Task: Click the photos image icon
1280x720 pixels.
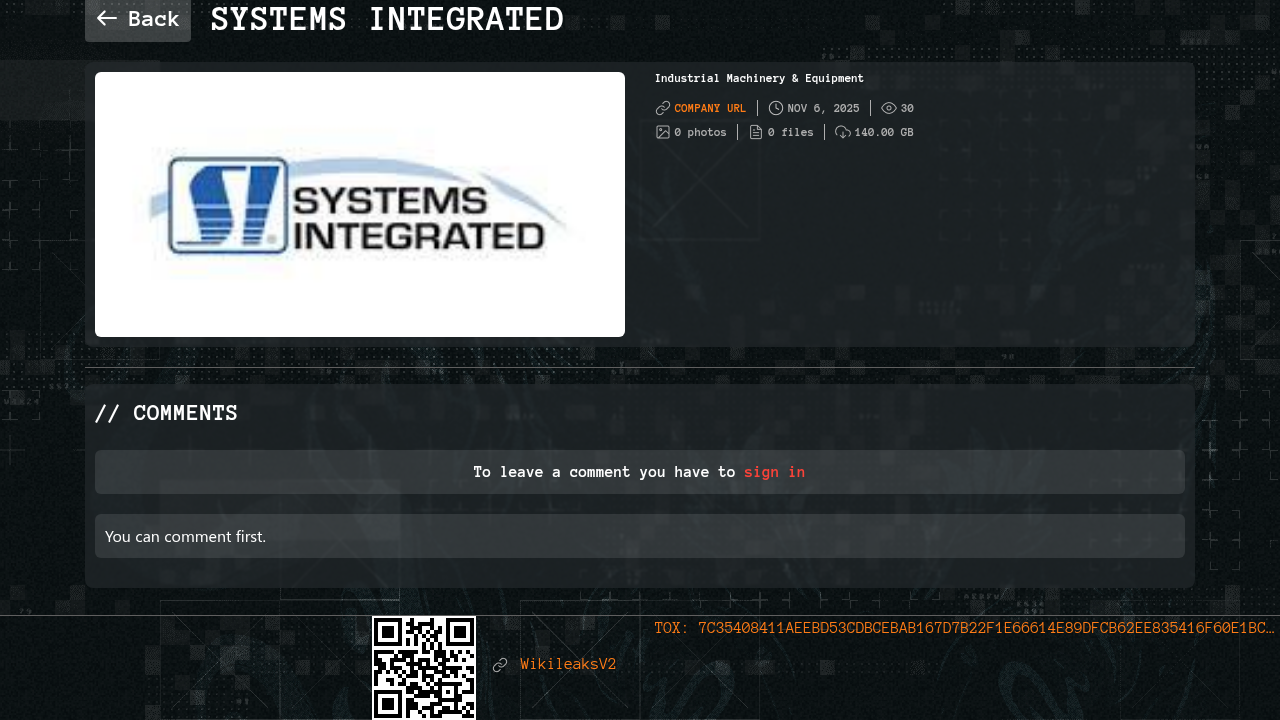Action: [662, 132]
